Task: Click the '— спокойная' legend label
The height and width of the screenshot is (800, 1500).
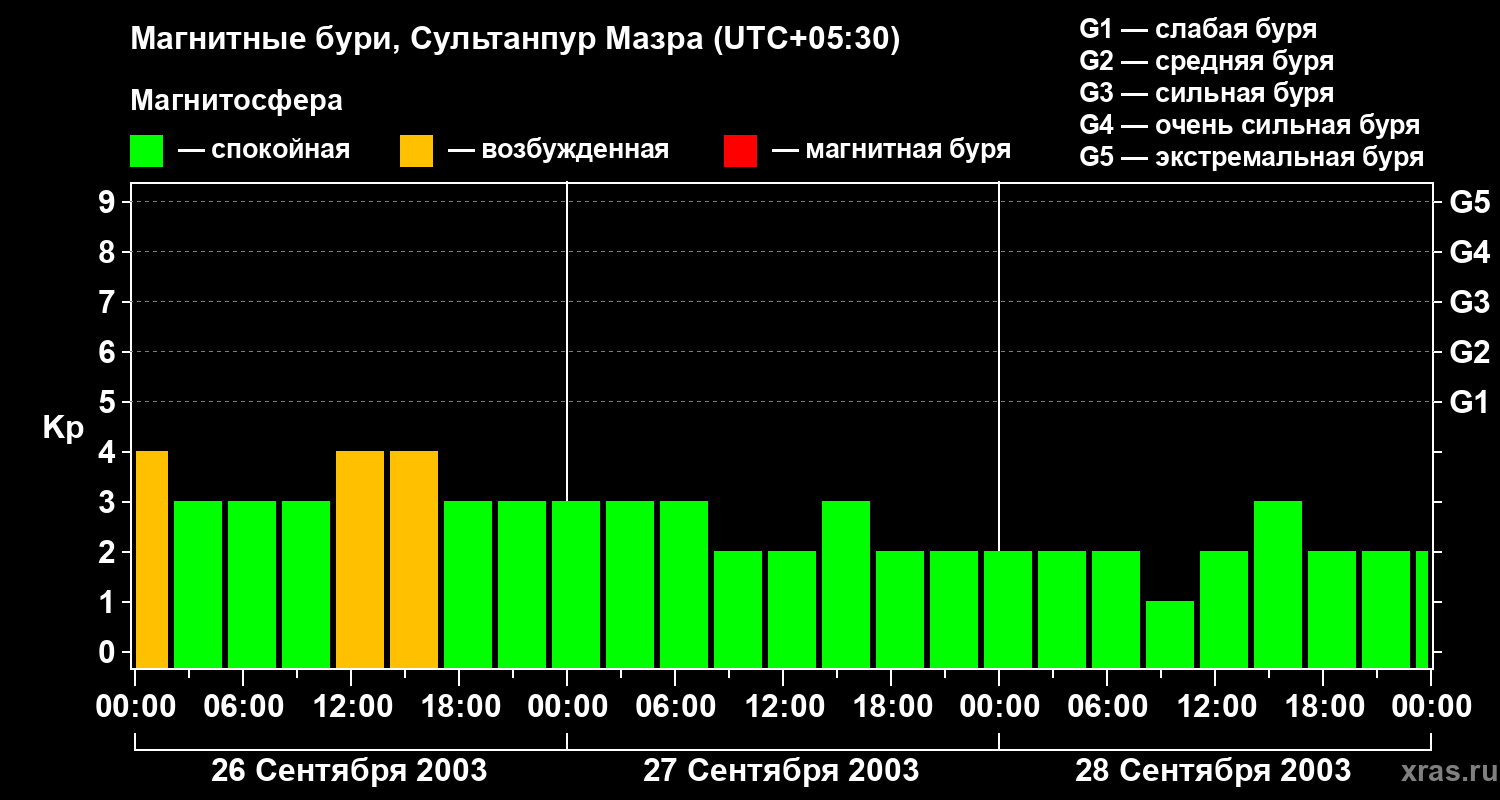Action: pyautogui.click(x=264, y=151)
